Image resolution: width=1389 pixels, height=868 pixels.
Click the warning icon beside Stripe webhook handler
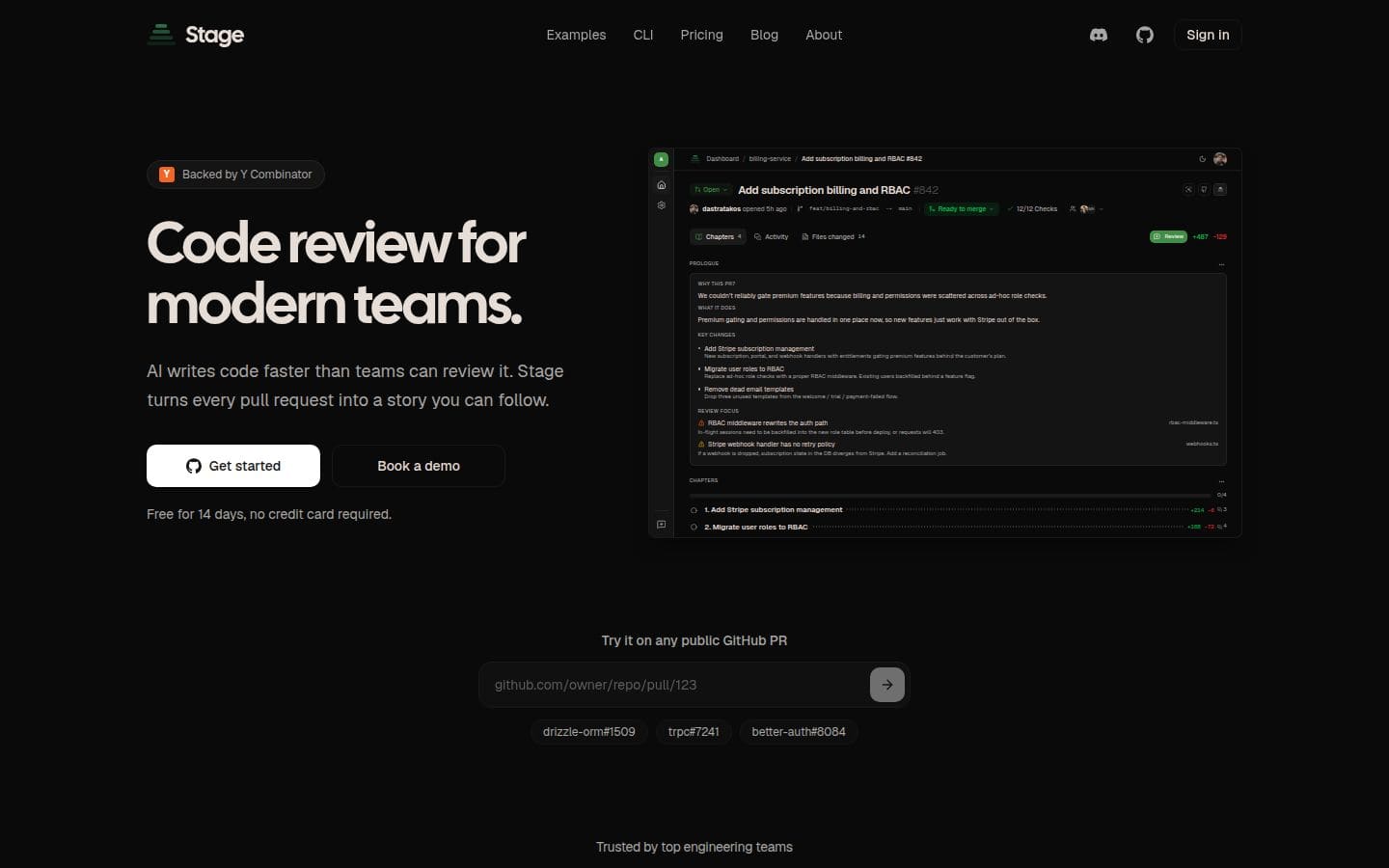click(x=701, y=445)
